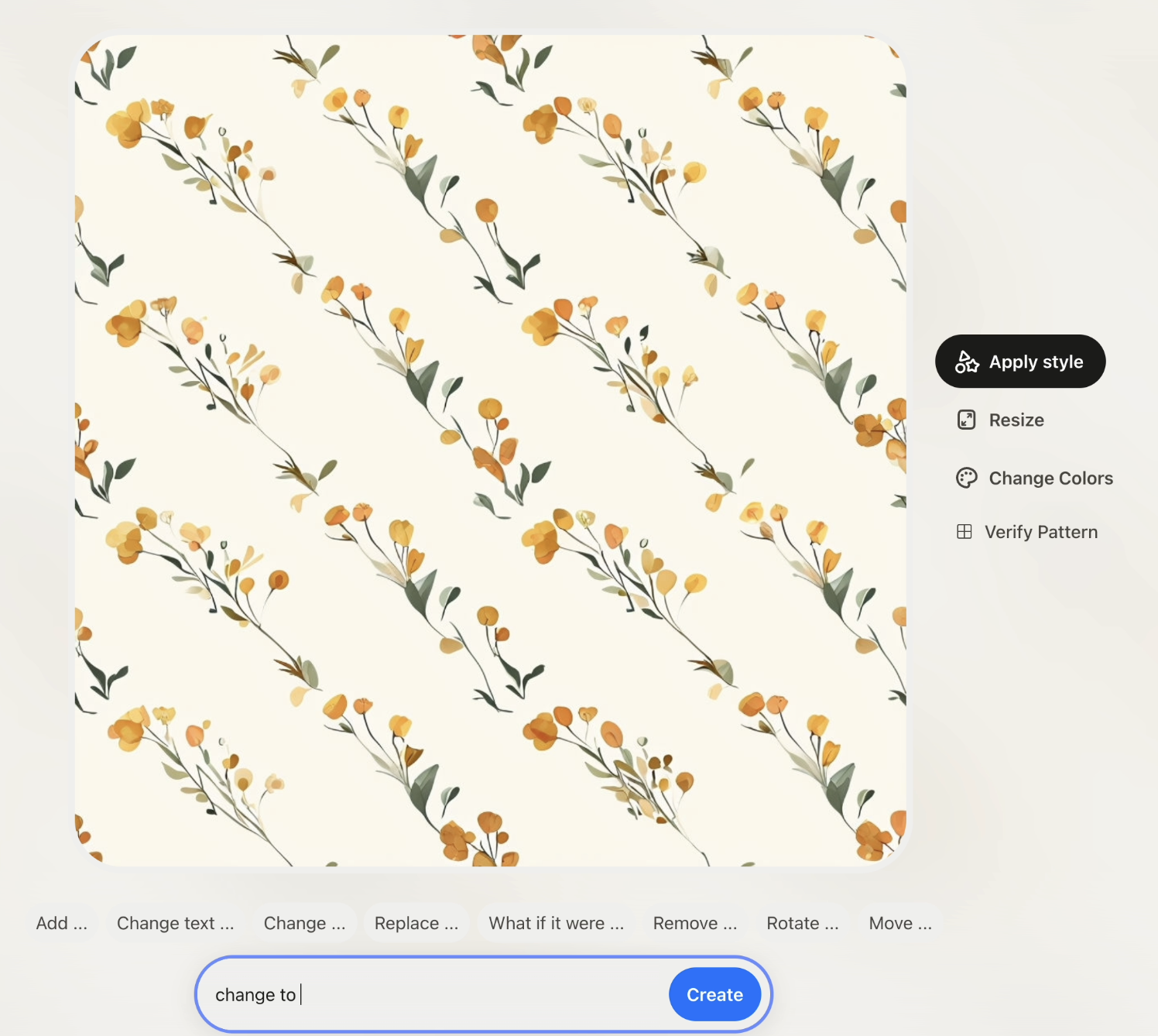Choose the "Rotate ..." suggestion chip
Viewport: 1158px width, 1036px height.
(x=803, y=923)
